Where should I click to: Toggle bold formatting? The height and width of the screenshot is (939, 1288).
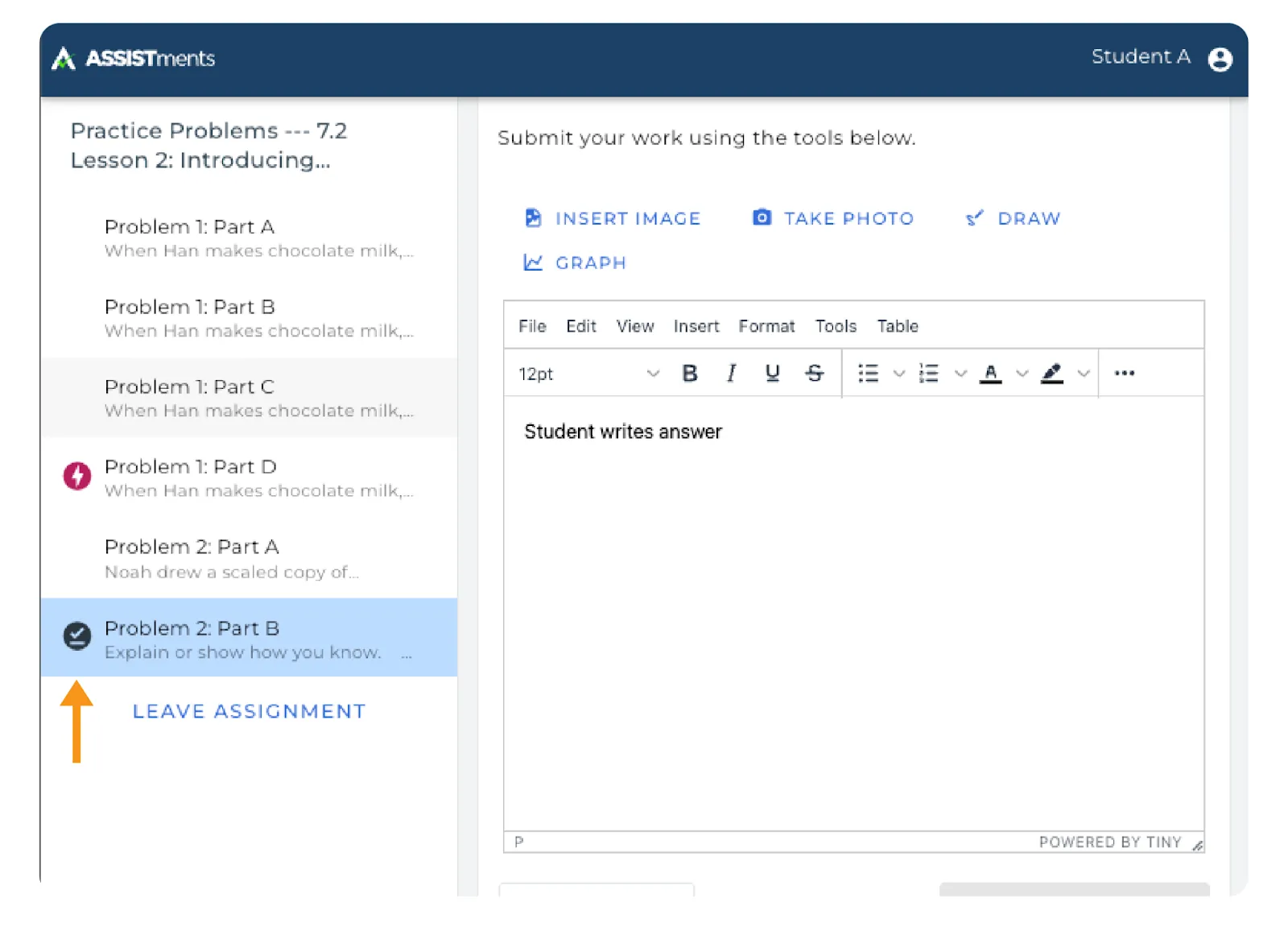(x=689, y=374)
